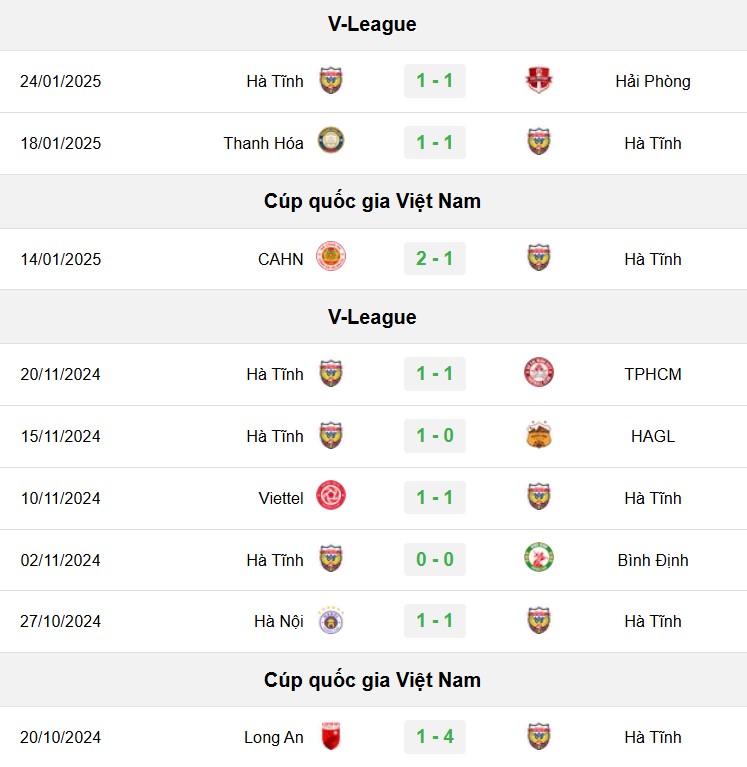Click the HAGL team logo
The image size is (747, 767).
539,435
